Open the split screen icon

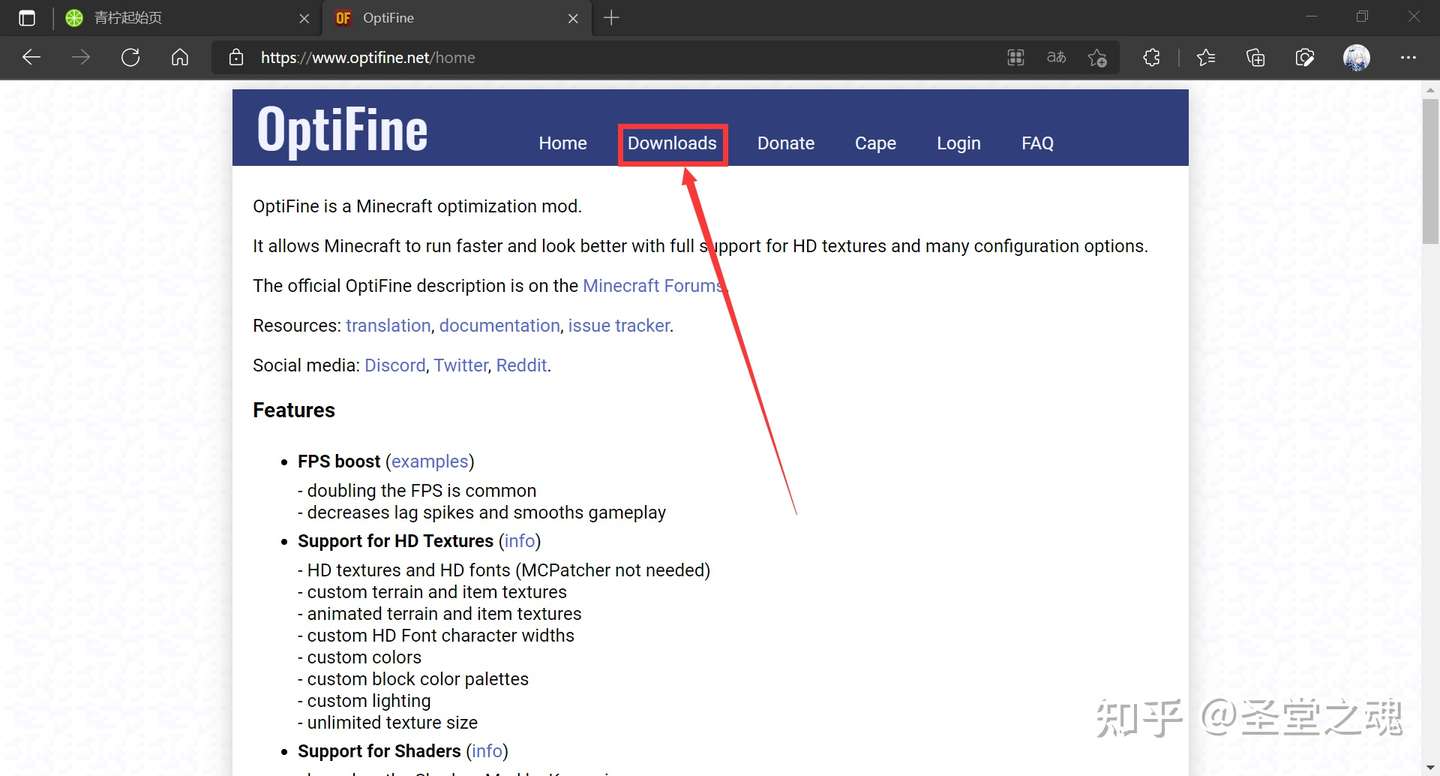click(x=1015, y=57)
